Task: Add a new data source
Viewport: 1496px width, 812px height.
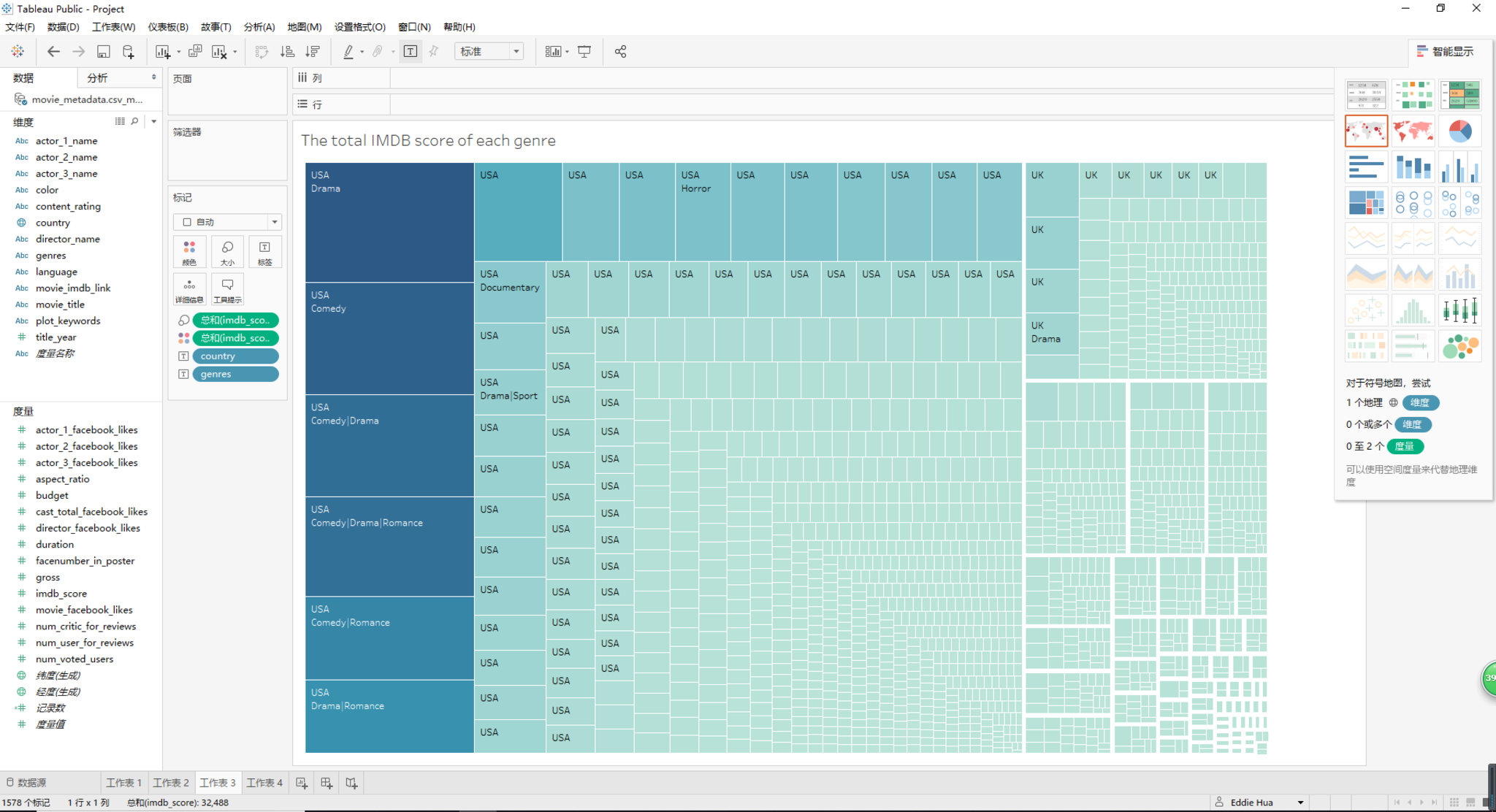Action: point(129,51)
